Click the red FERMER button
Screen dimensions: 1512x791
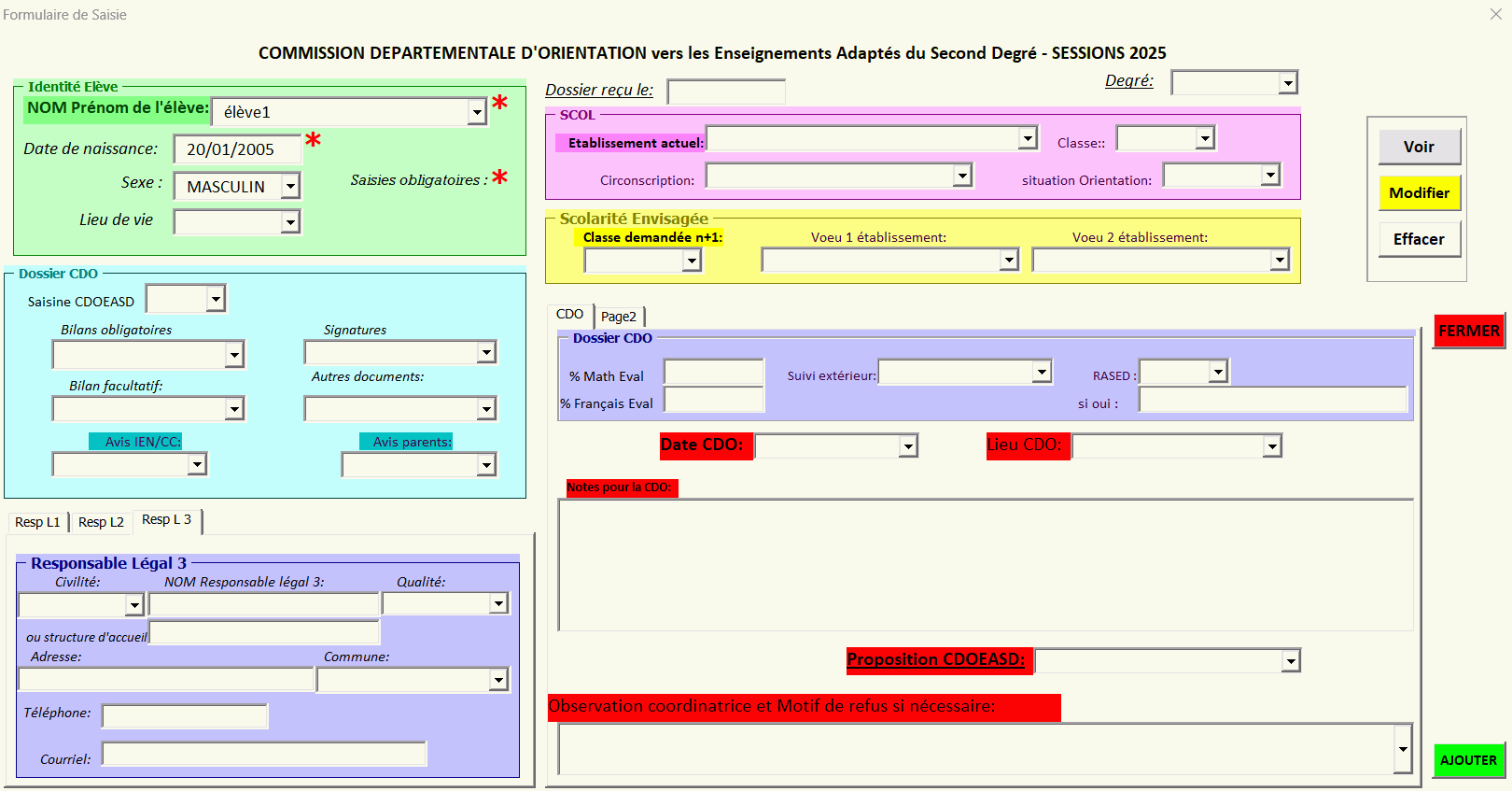tap(1469, 331)
